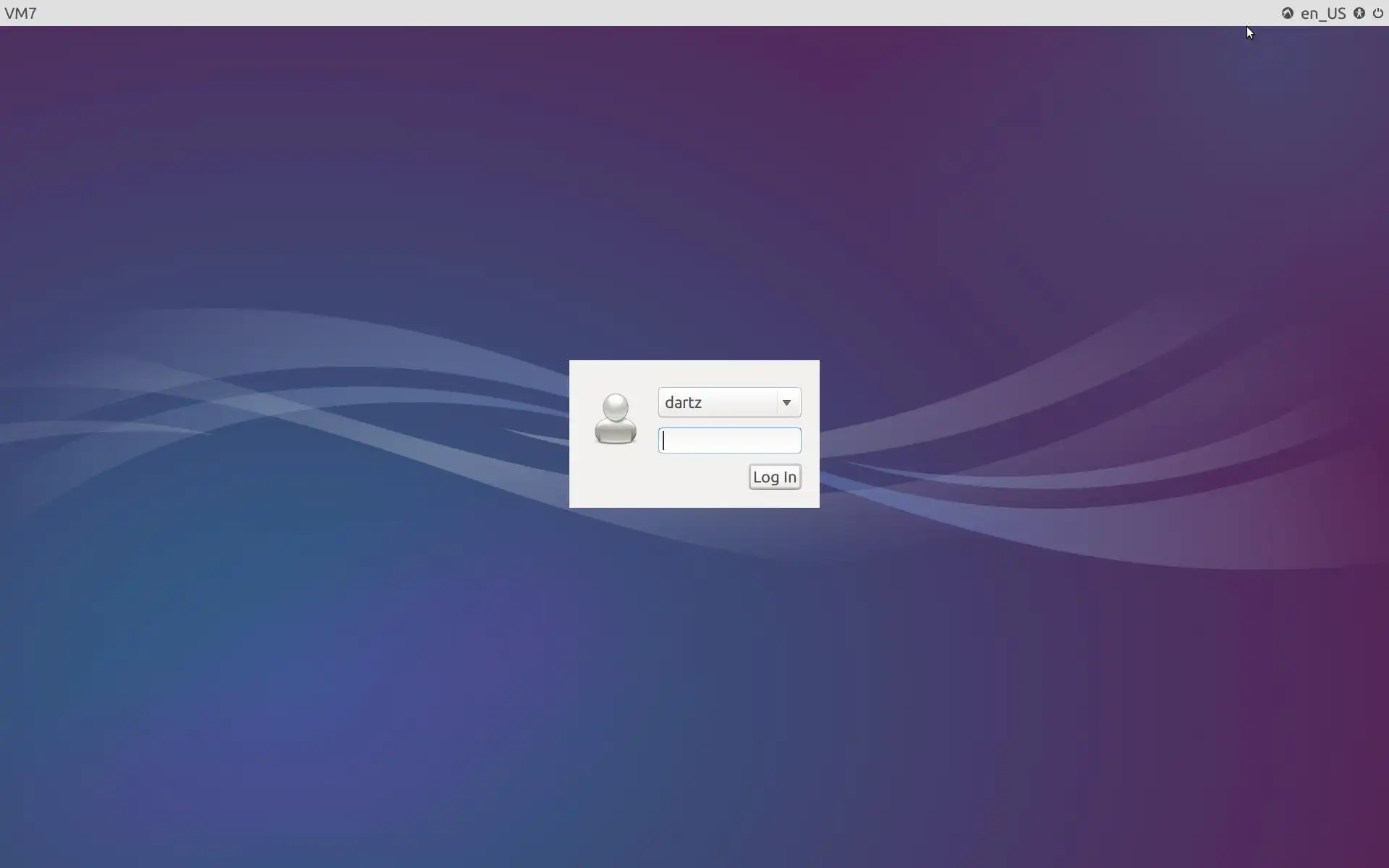Place cursor in empty password box
Screen dimensions: 1389x868
(x=729, y=441)
